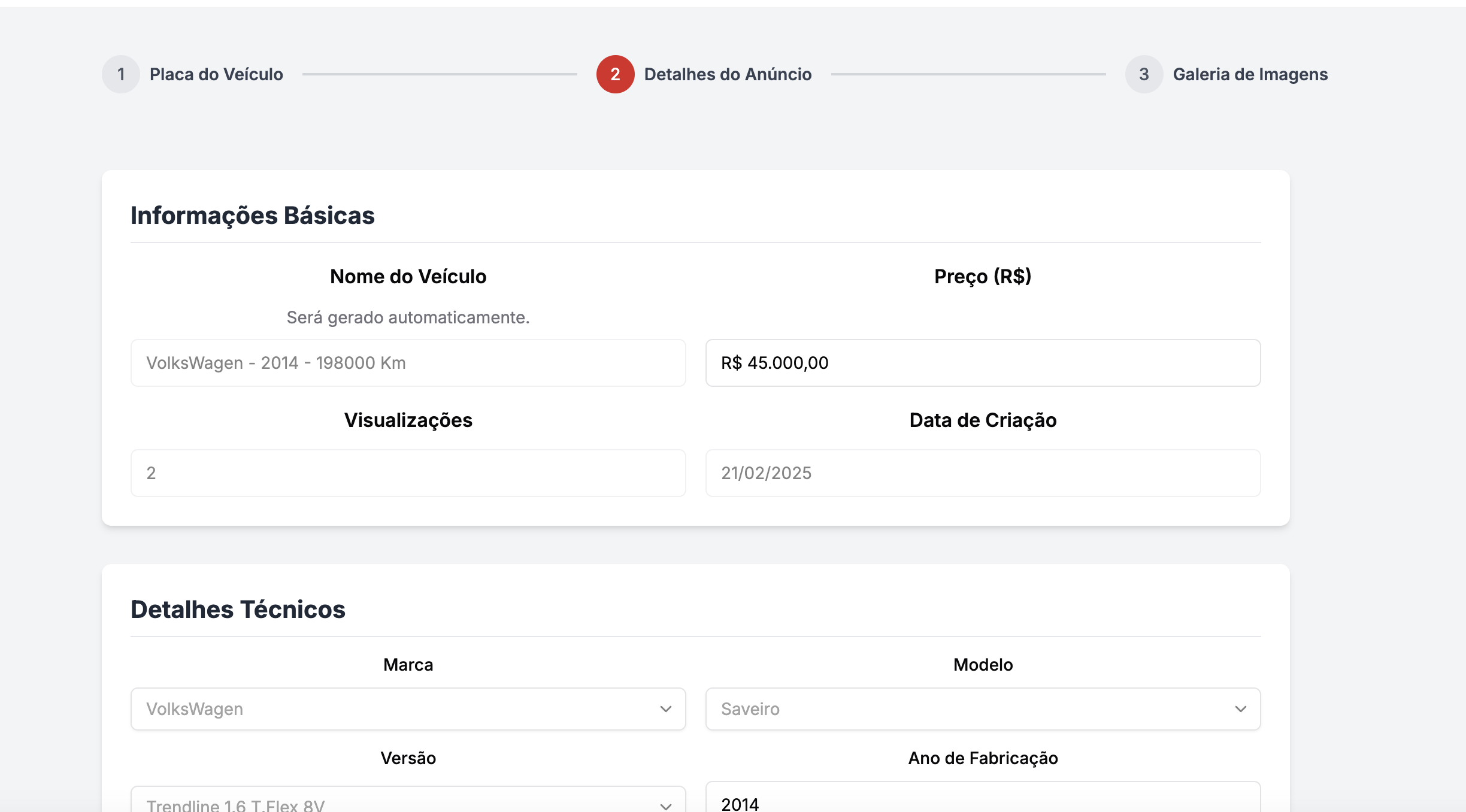Screen dimensions: 1466x812
Task: Click the Visualizações field
Action: tap(407, 473)
